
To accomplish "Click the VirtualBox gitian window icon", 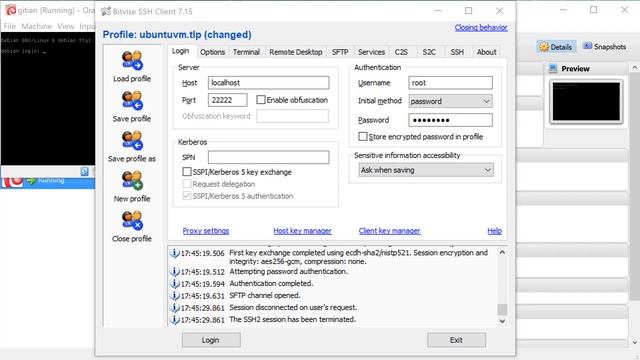I will pyautogui.click(x=11, y=10).
